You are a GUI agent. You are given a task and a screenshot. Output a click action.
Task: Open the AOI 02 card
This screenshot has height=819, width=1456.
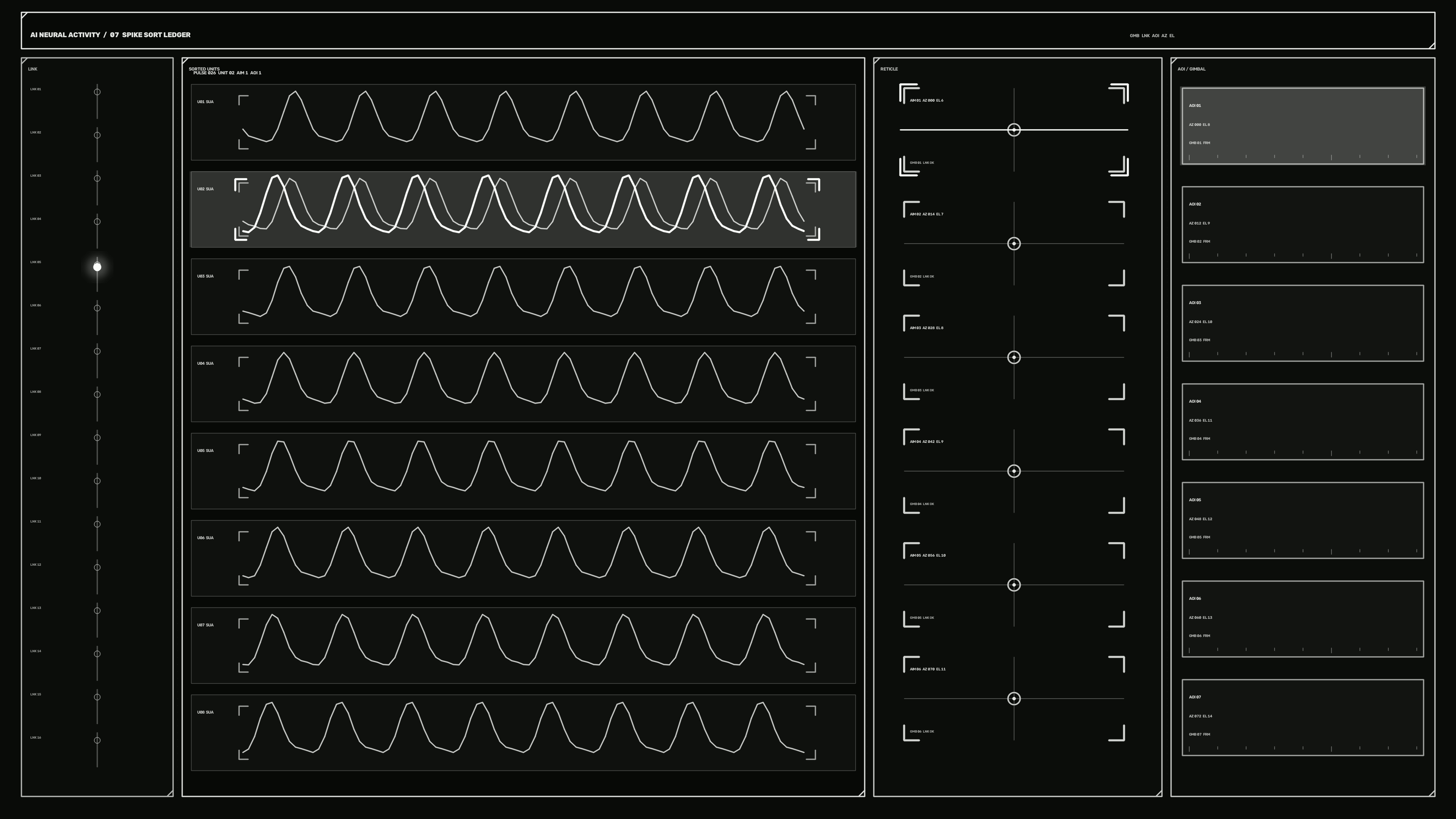pyautogui.click(x=1302, y=224)
